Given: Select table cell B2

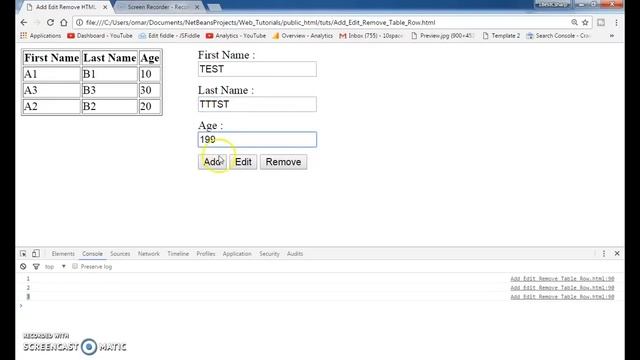Looking at the screenshot, I should click(x=110, y=107).
